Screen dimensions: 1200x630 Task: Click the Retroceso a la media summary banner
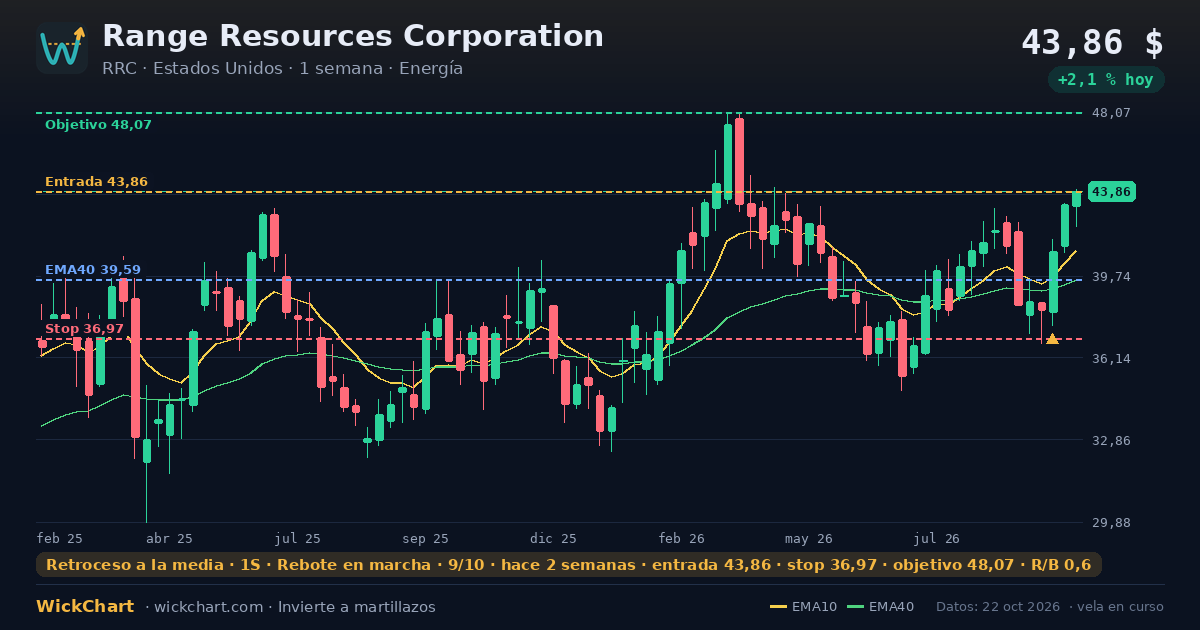coord(569,565)
